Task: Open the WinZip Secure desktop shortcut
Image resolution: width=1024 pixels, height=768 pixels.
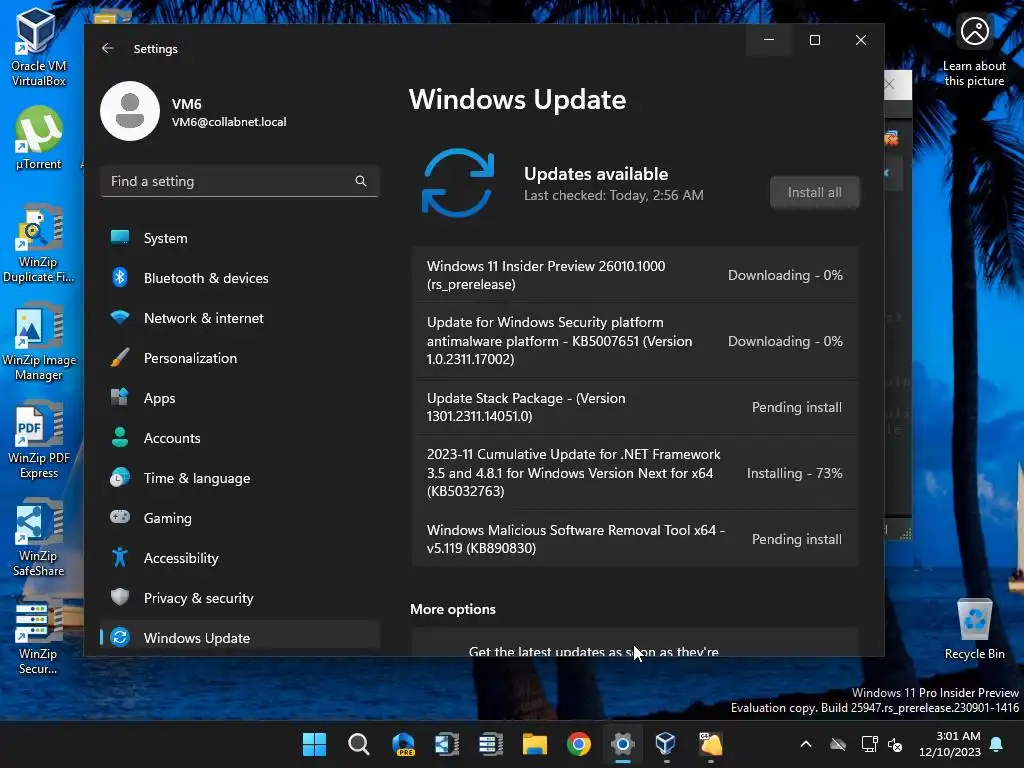Action: (x=39, y=636)
